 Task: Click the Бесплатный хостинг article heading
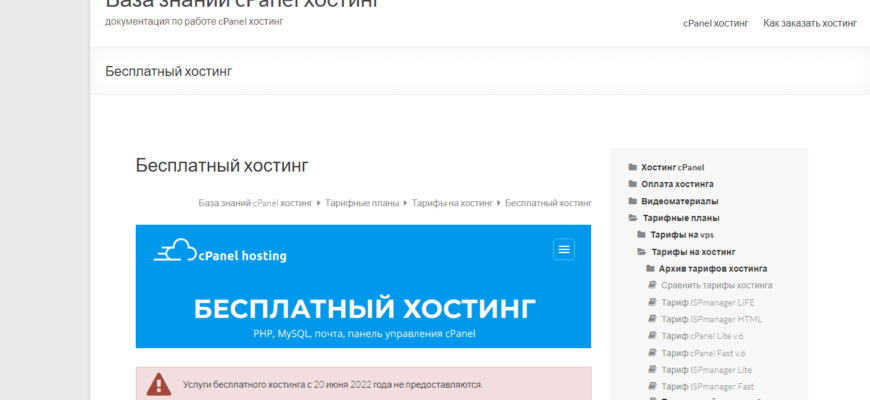pyautogui.click(x=222, y=165)
